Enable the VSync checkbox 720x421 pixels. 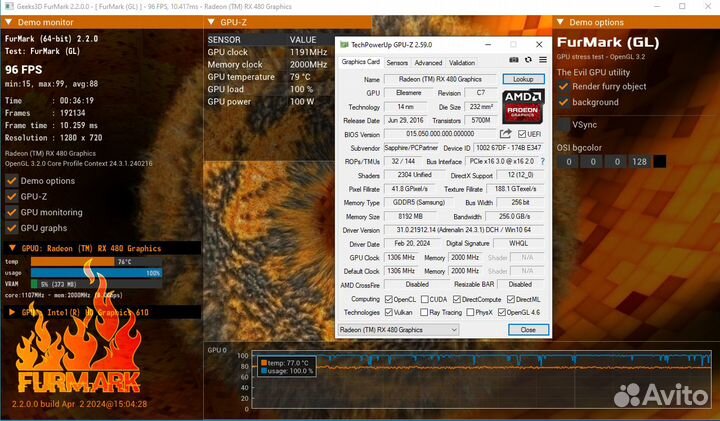(563, 124)
